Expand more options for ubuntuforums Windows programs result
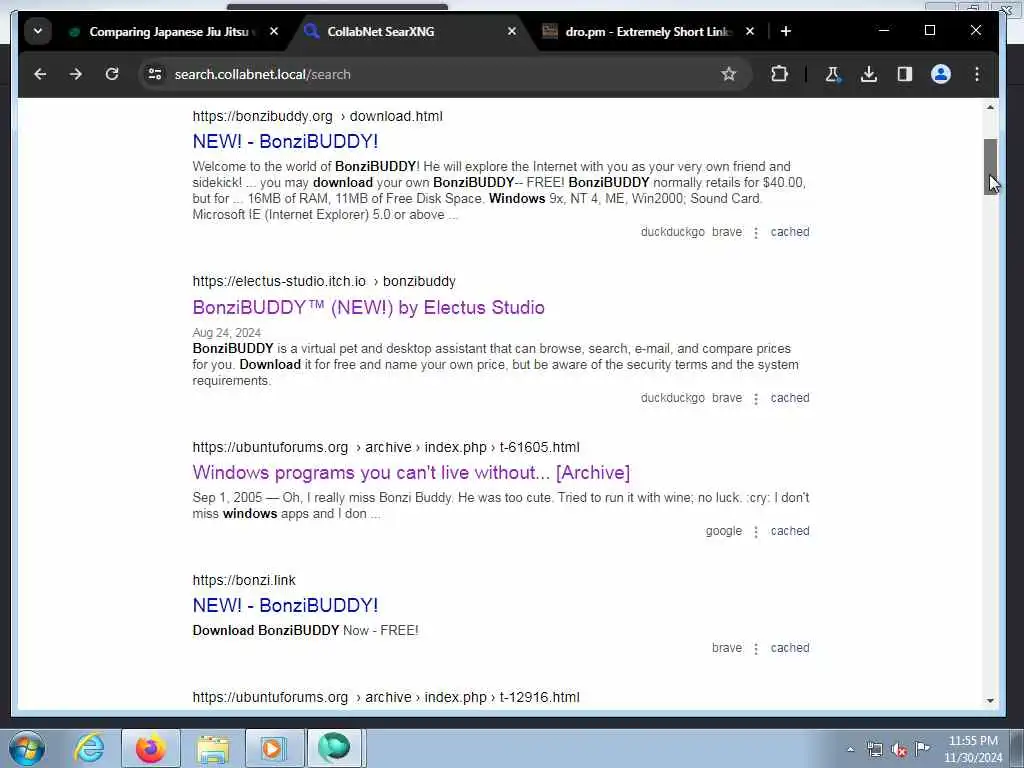The width and height of the screenshot is (1024, 768). [756, 532]
